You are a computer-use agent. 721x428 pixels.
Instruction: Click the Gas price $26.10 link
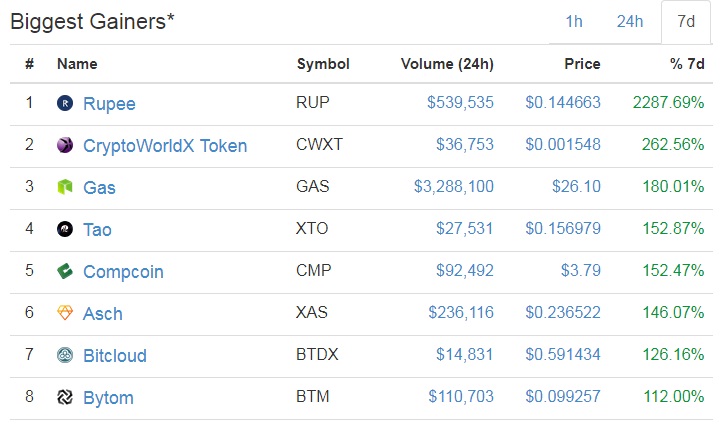pos(577,186)
